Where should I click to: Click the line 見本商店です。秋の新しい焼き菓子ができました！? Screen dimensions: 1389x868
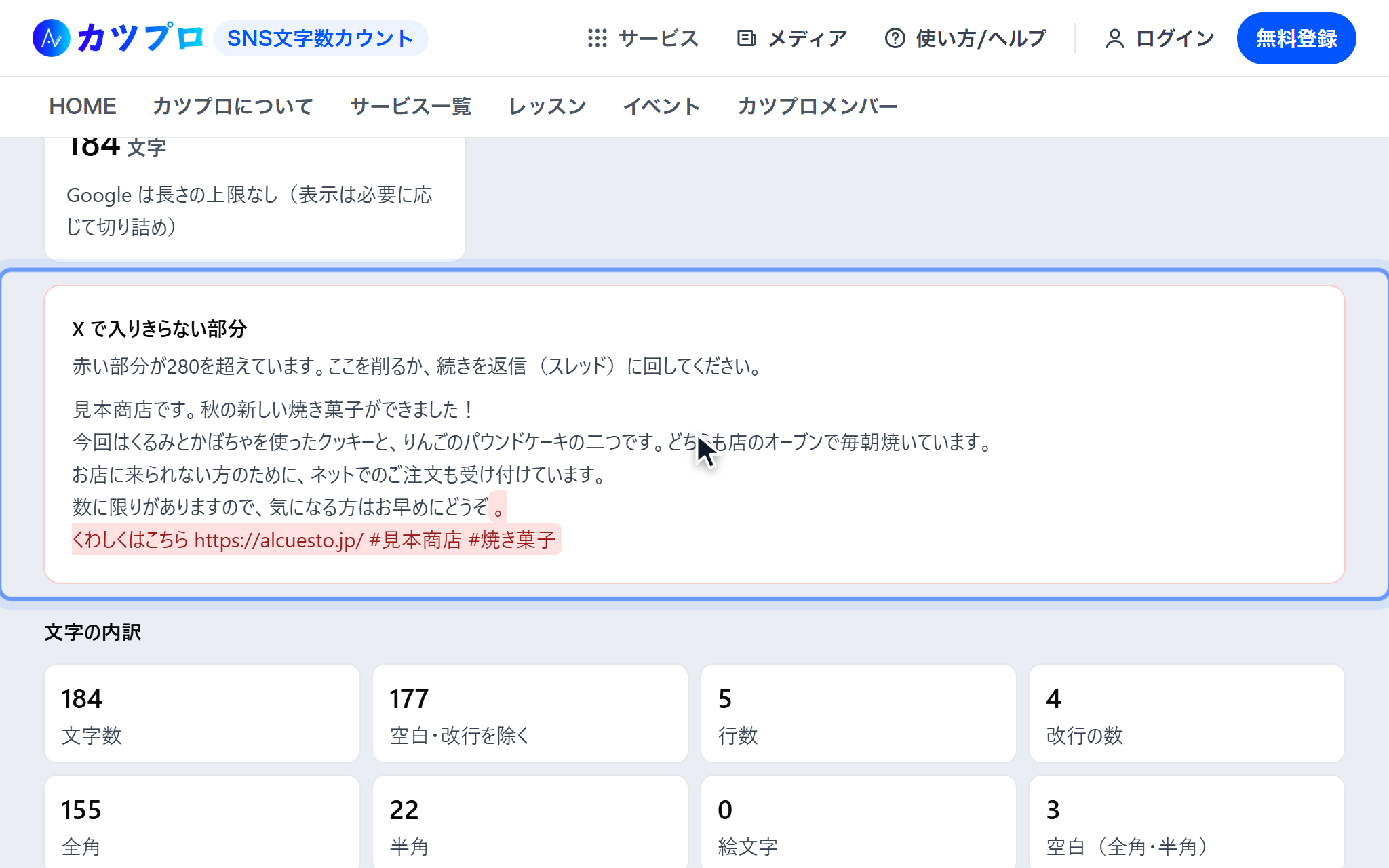pyautogui.click(x=273, y=410)
